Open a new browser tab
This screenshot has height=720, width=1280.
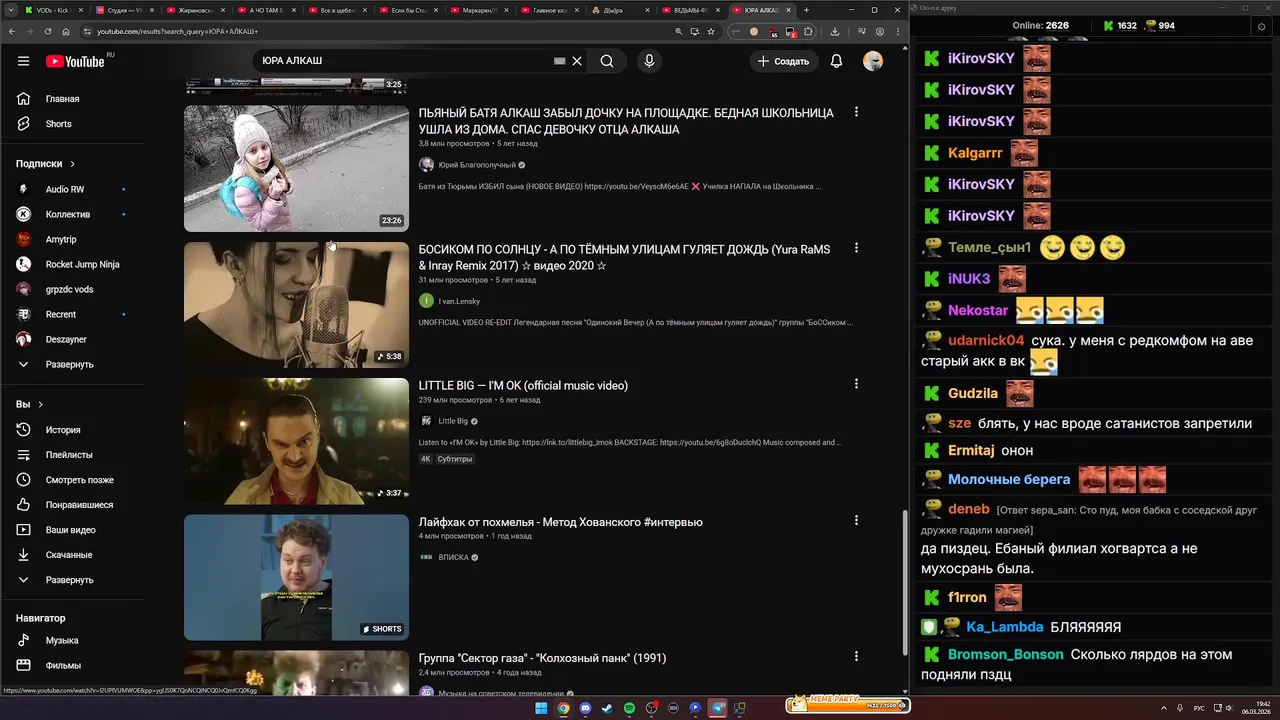[x=807, y=10]
